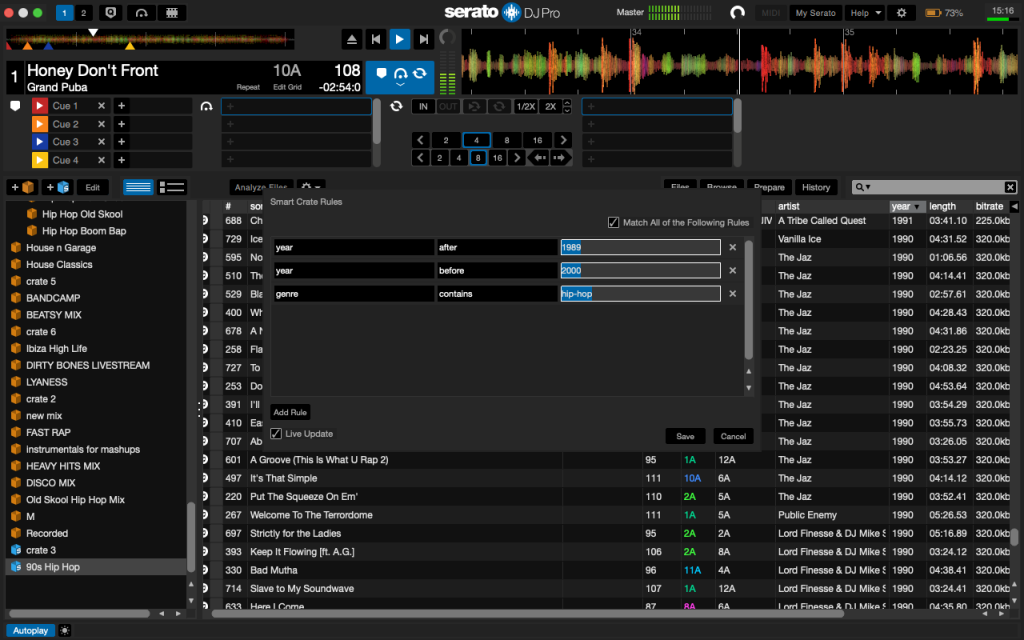Open the FX panel icon

click(172, 12)
